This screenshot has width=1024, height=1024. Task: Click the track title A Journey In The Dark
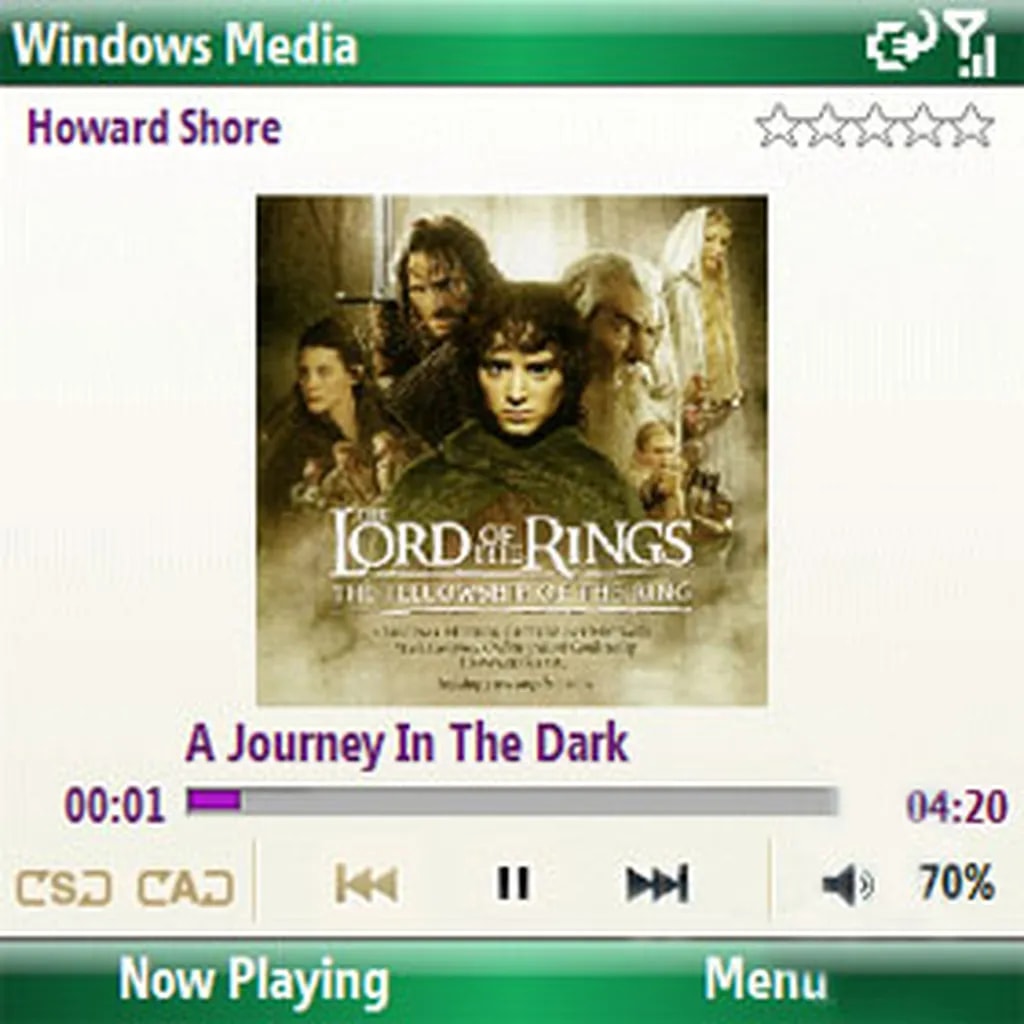click(x=407, y=743)
